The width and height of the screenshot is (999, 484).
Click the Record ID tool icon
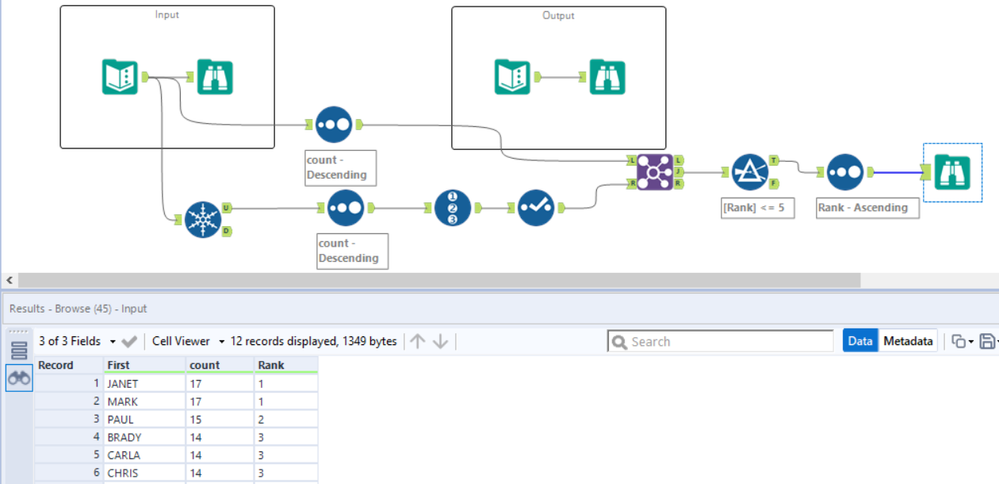tap(453, 207)
